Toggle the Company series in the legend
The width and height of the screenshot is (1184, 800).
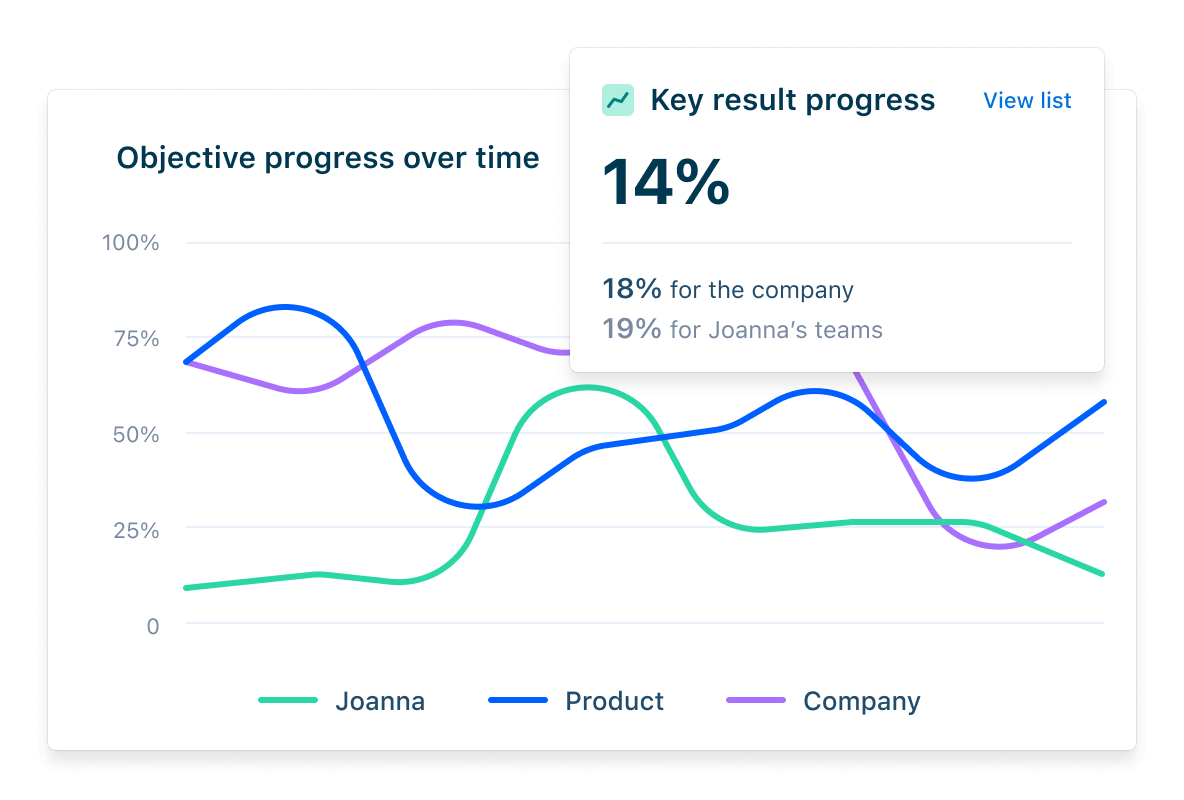861,701
